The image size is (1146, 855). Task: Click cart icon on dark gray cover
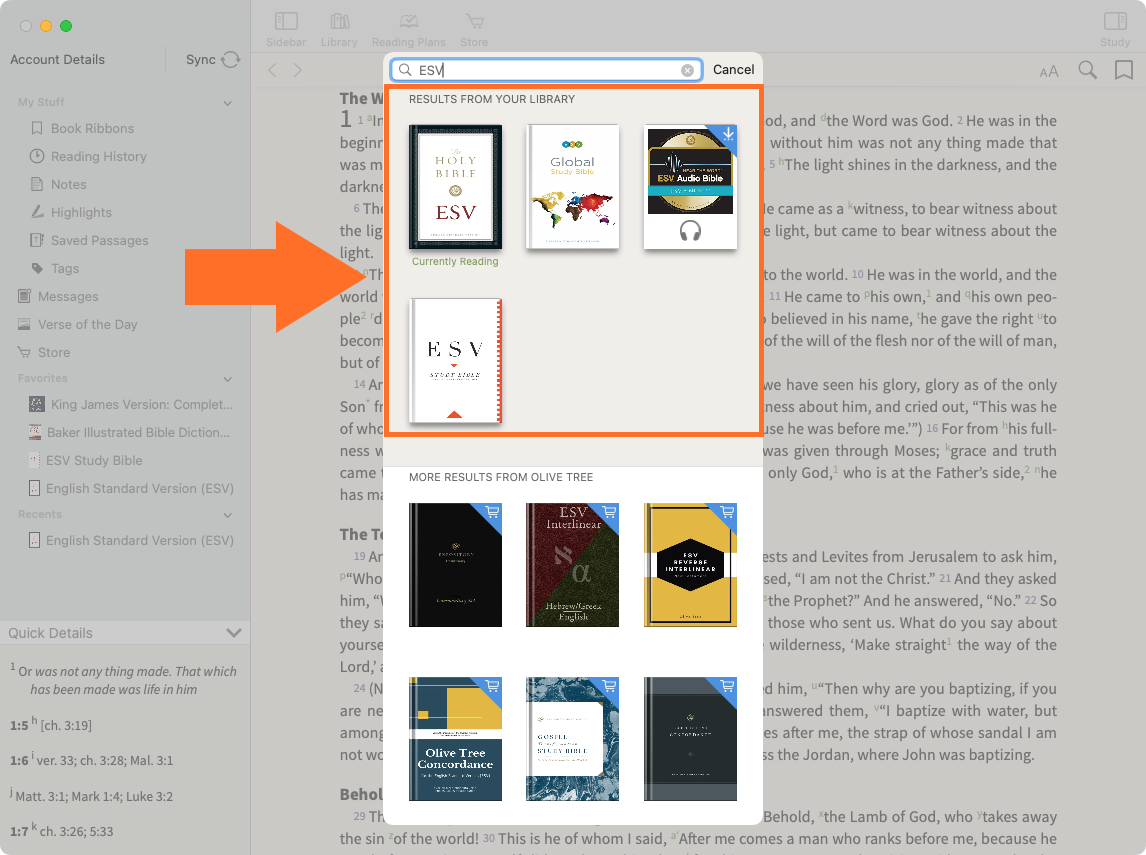click(727, 685)
